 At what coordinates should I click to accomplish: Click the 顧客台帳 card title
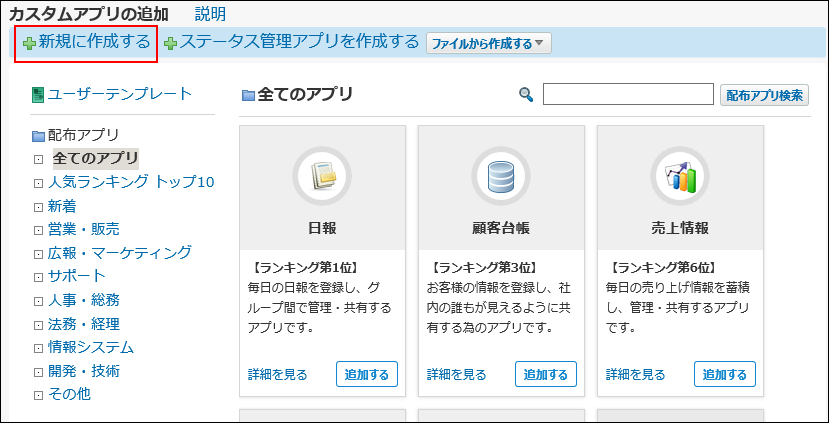[x=501, y=228]
